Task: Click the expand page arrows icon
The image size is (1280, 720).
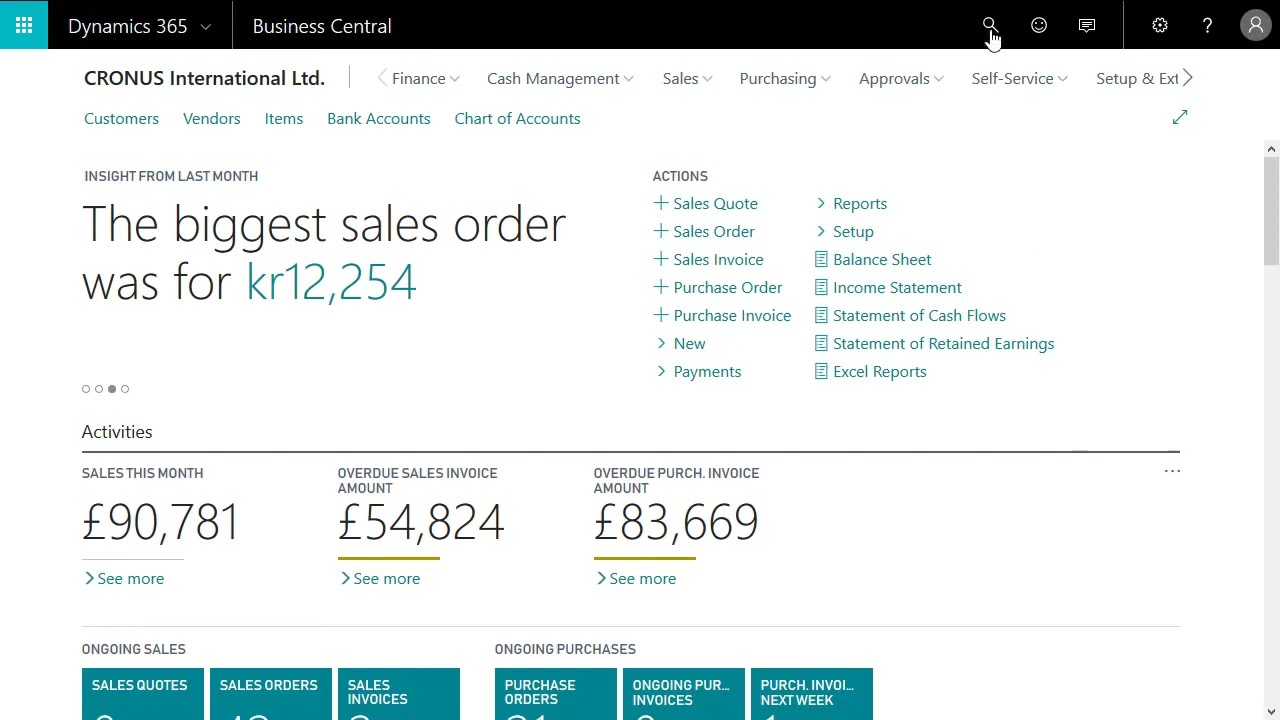Action: coord(1180,118)
